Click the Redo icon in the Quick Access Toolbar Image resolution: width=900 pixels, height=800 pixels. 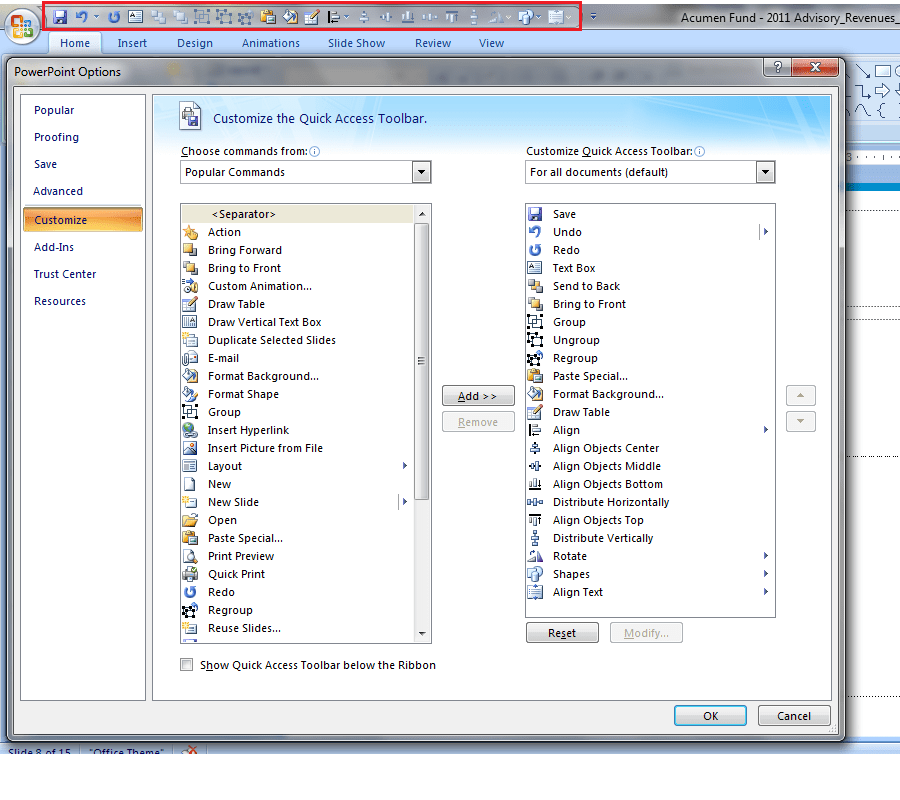point(114,17)
